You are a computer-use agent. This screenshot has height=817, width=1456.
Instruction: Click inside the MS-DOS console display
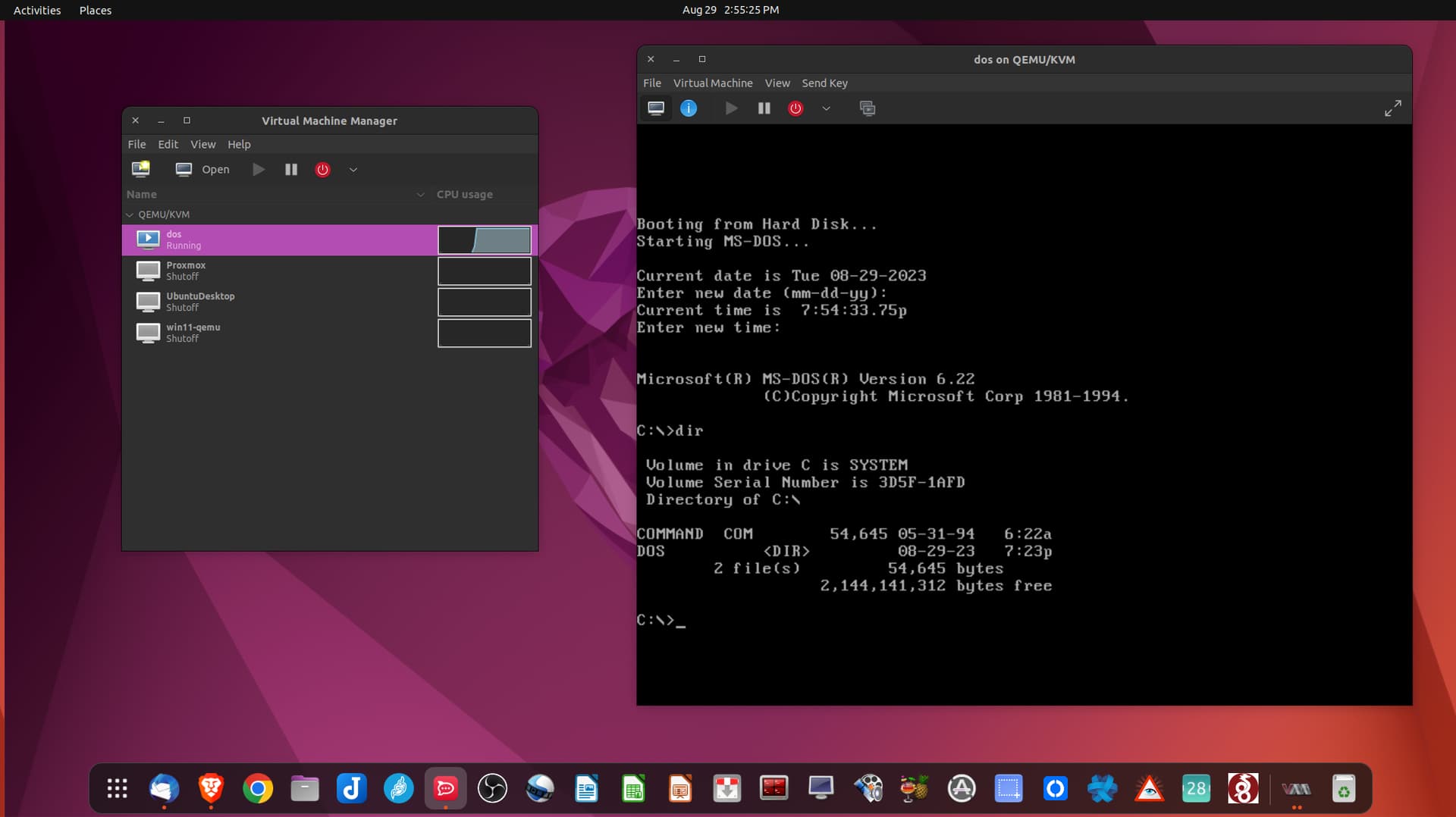tap(1025, 415)
